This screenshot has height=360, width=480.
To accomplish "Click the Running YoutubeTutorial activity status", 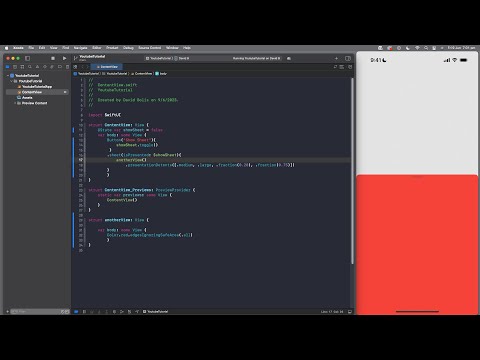I will 256,58.
